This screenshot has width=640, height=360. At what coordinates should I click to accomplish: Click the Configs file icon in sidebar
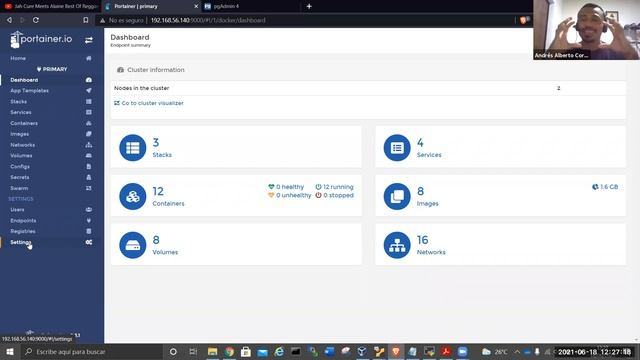(x=89, y=167)
